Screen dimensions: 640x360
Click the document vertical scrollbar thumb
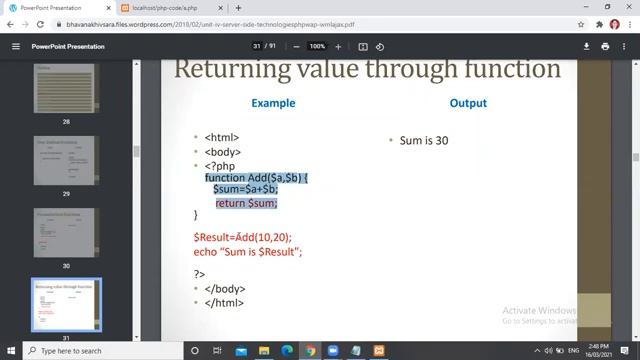[636, 157]
